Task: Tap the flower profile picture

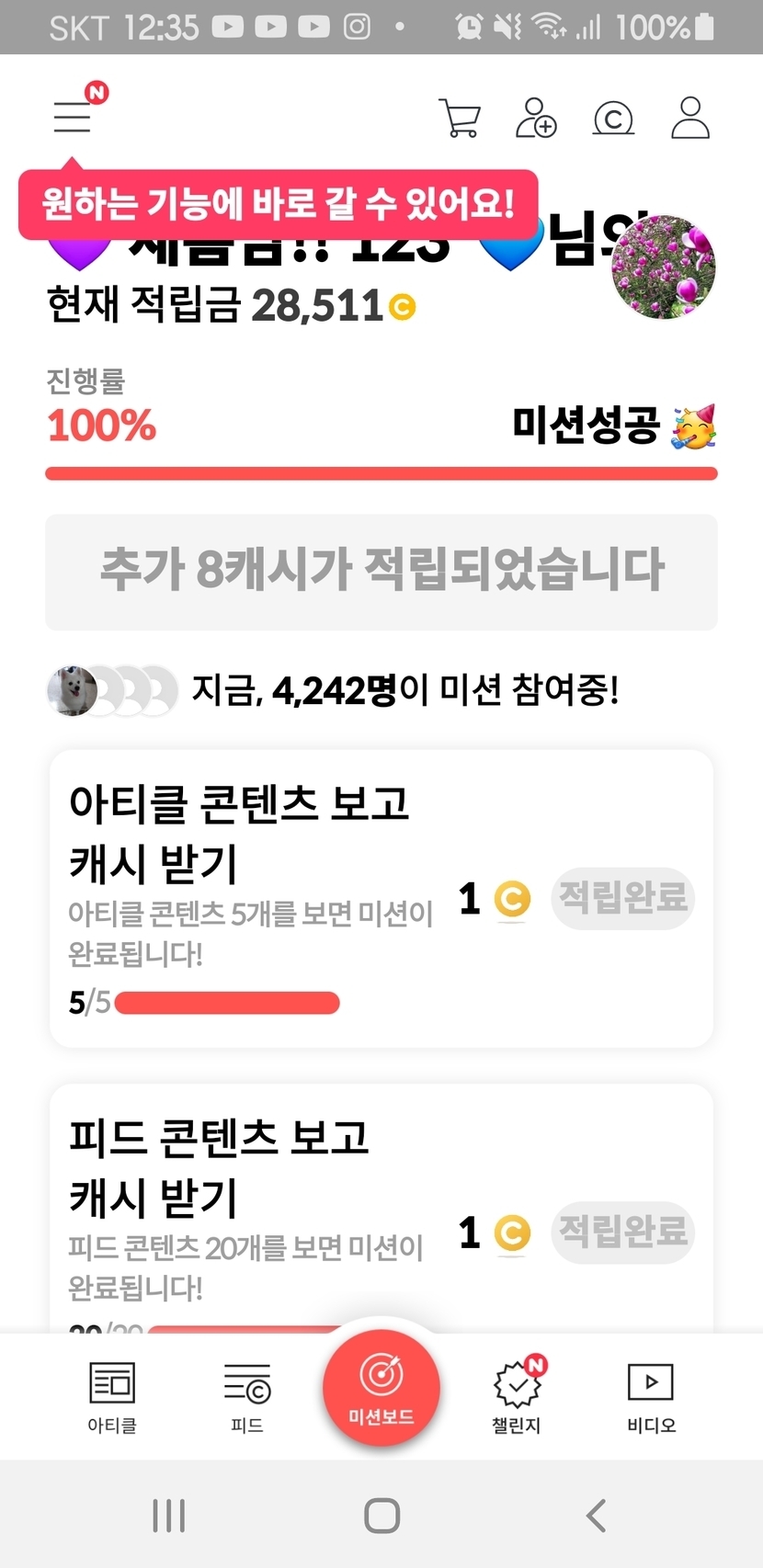Action: point(664,267)
